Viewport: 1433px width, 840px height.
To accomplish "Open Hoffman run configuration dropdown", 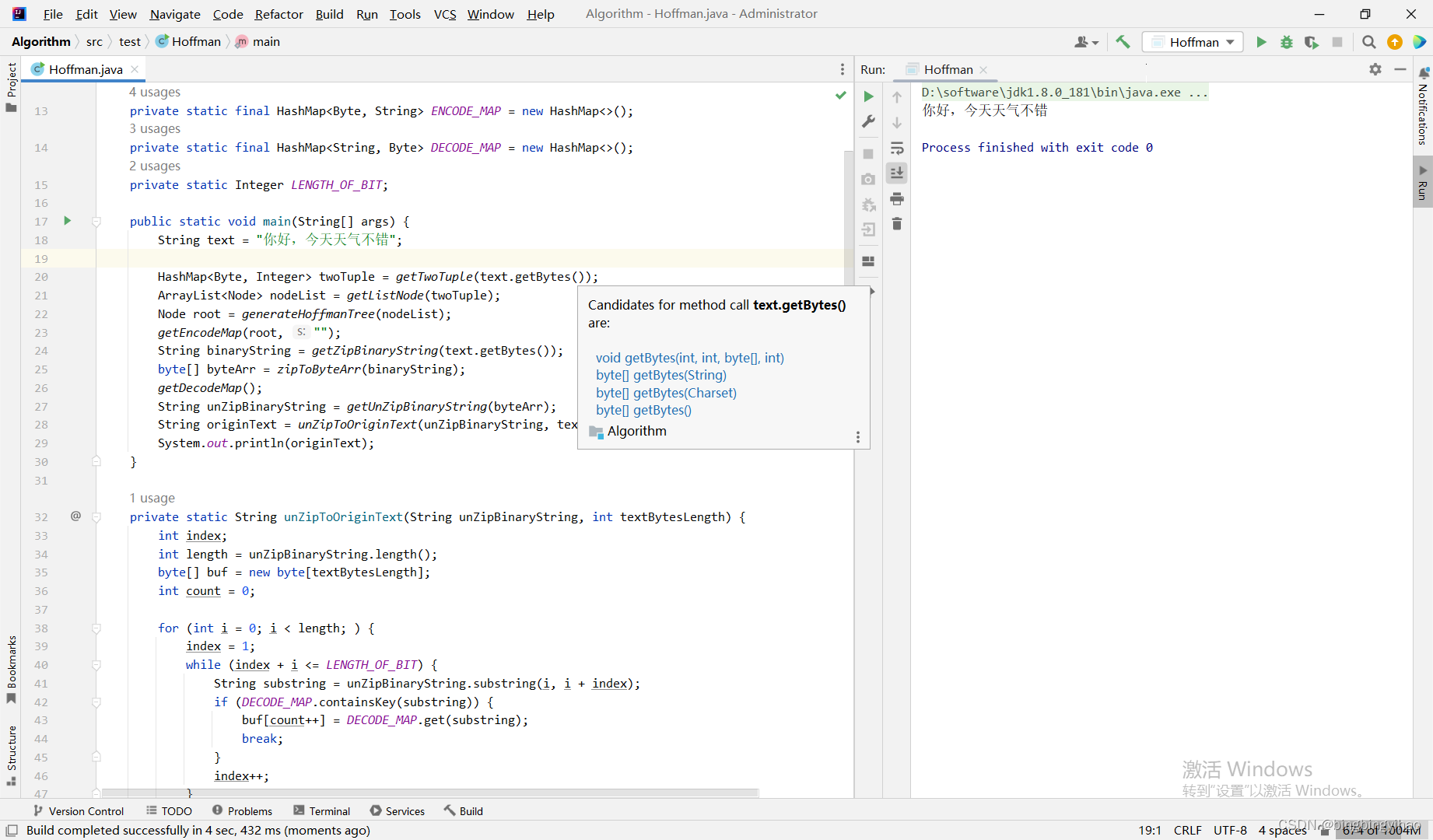I will [x=1193, y=42].
